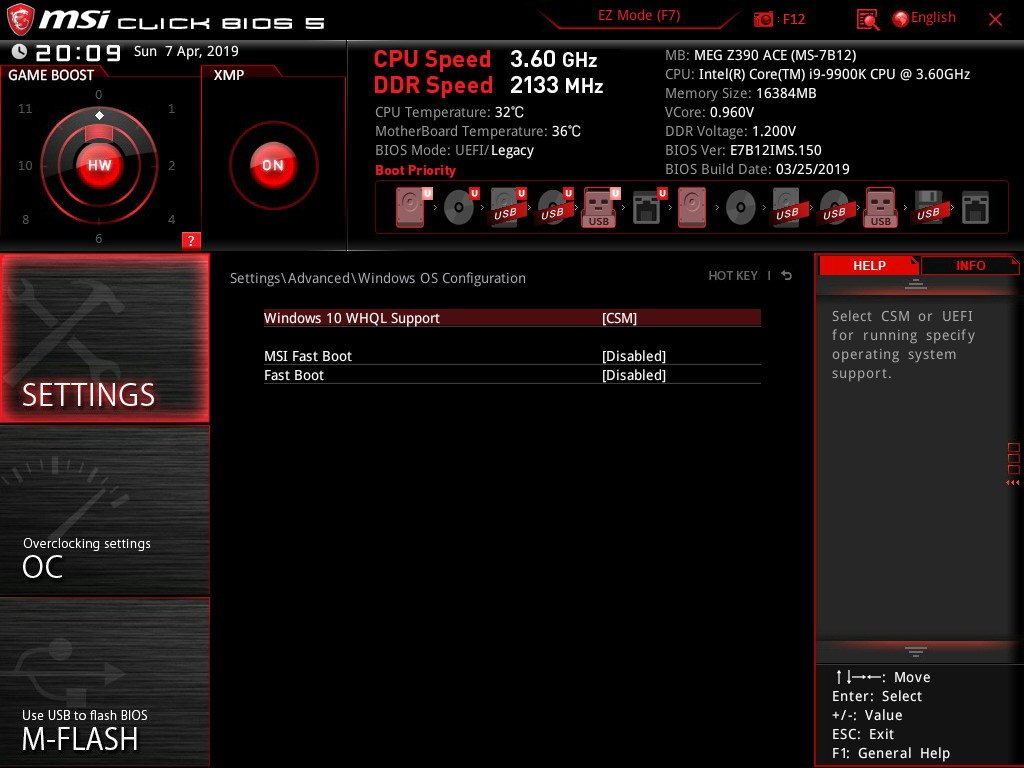
Task: Select the UEFI hard disk boot device icon
Action: [413, 207]
